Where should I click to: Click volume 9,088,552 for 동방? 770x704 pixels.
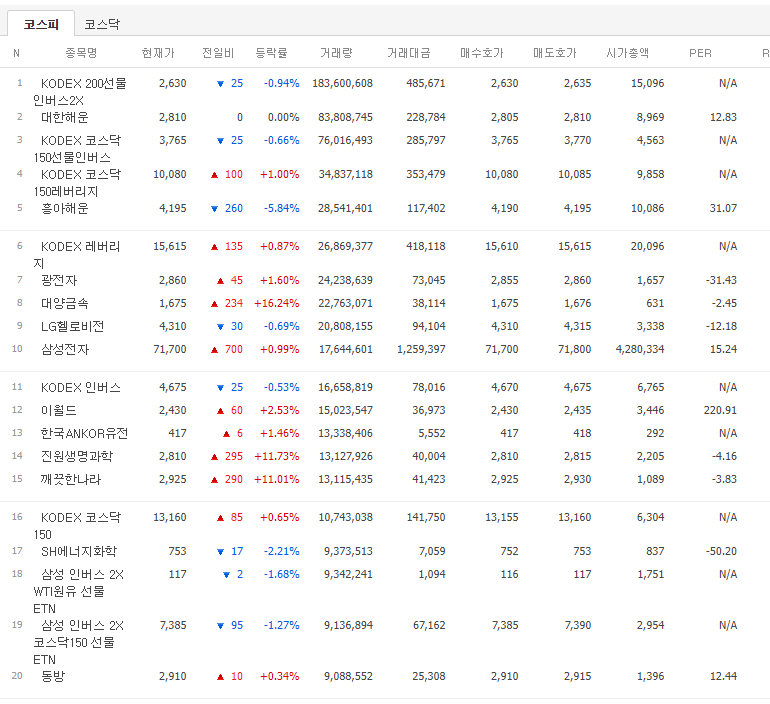(x=348, y=677)
